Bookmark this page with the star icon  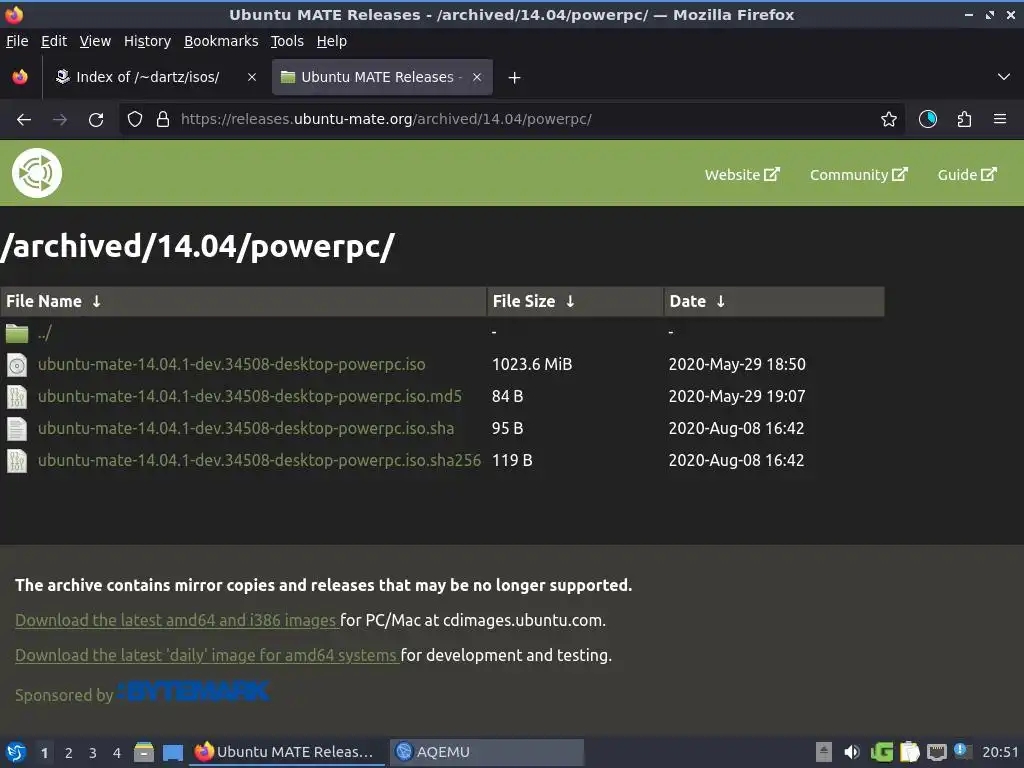tap(888, 120)
